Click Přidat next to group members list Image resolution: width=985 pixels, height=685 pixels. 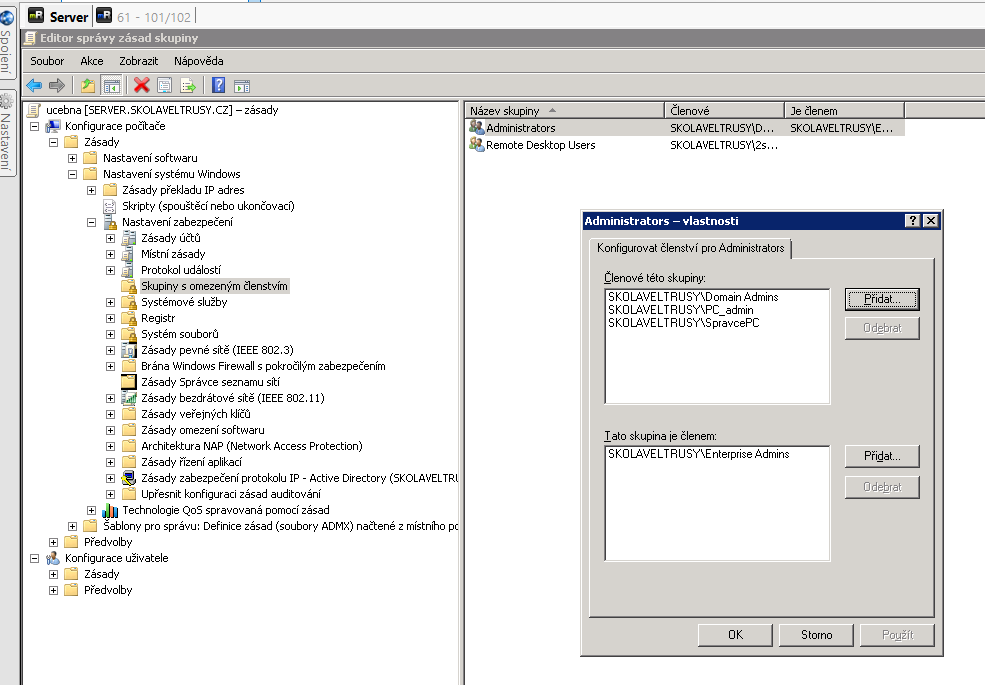click(x=881, y=299)
